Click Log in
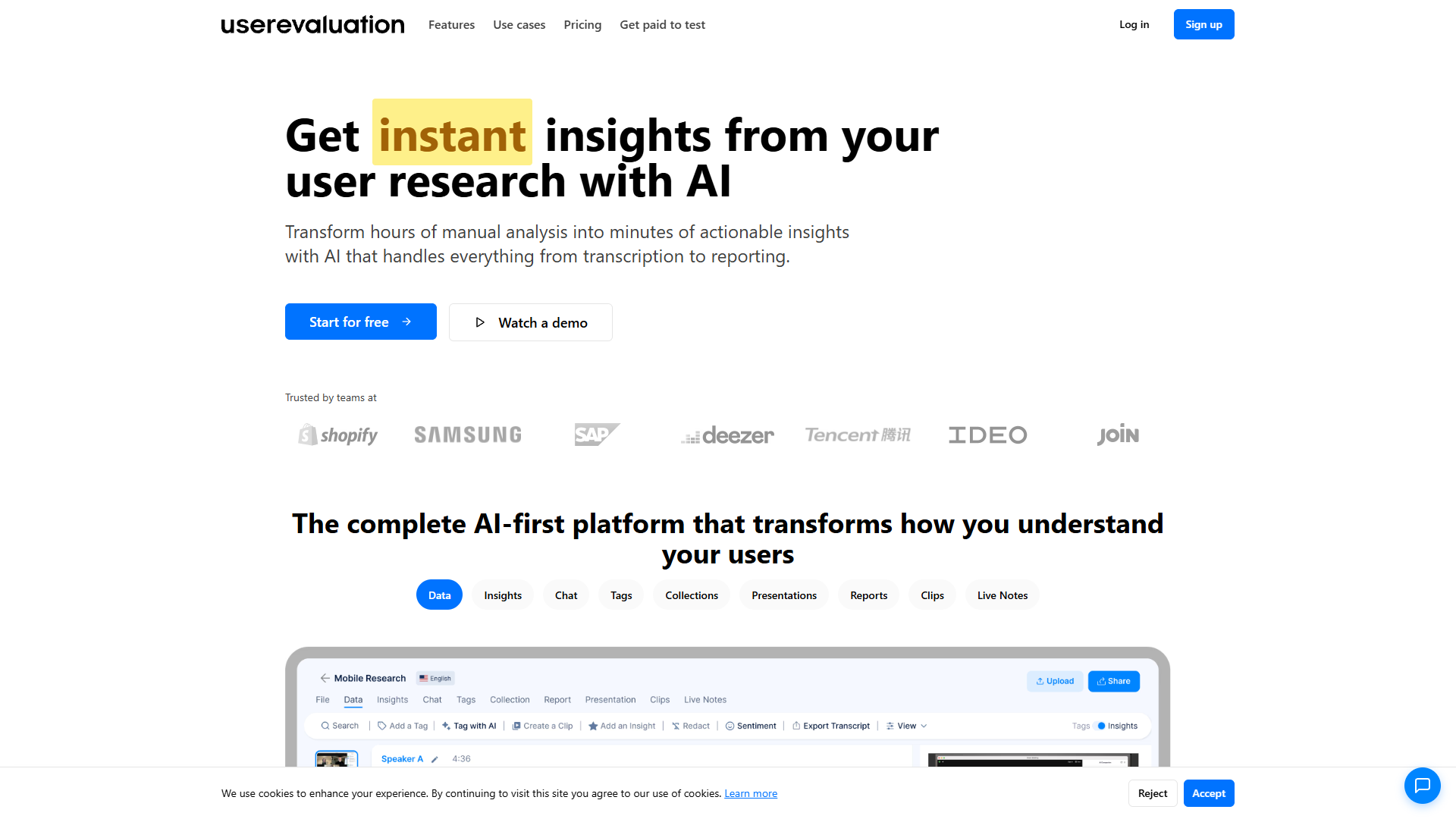The height and width of the screenshot is (819, 1456). (1134, 24)
